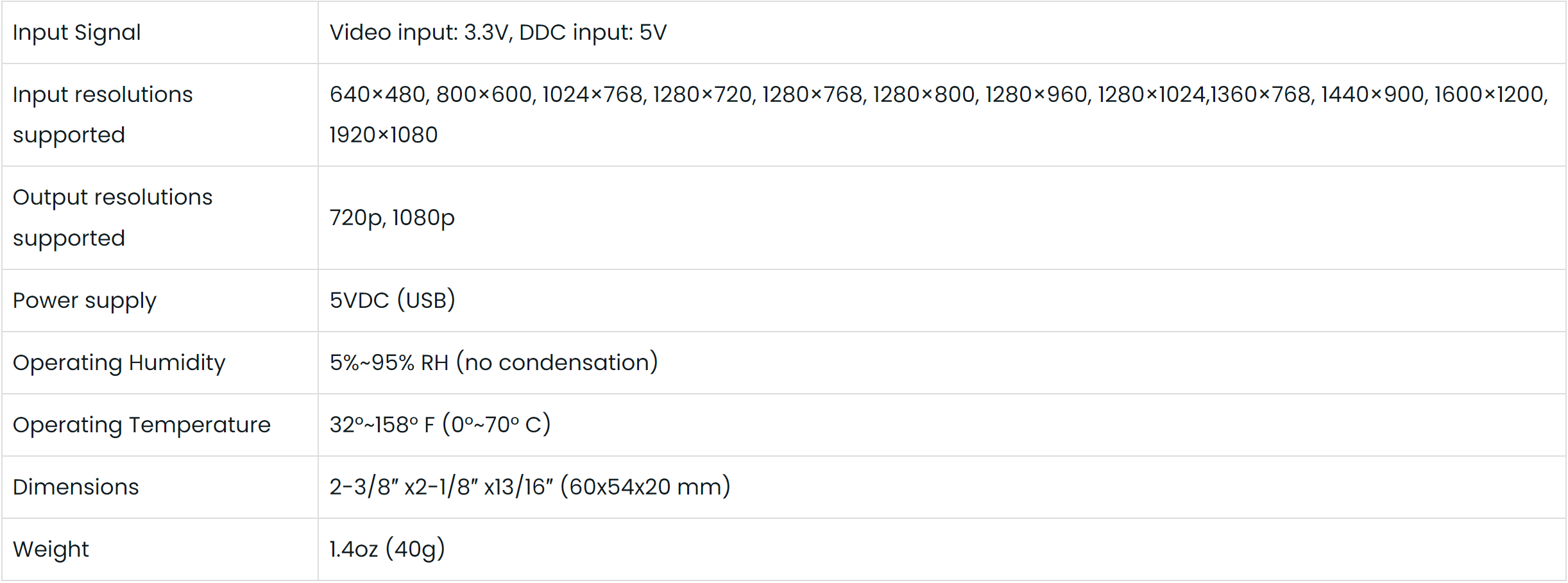
Task: Click the 640×480 resolution entry
Action: pos(377,95)
